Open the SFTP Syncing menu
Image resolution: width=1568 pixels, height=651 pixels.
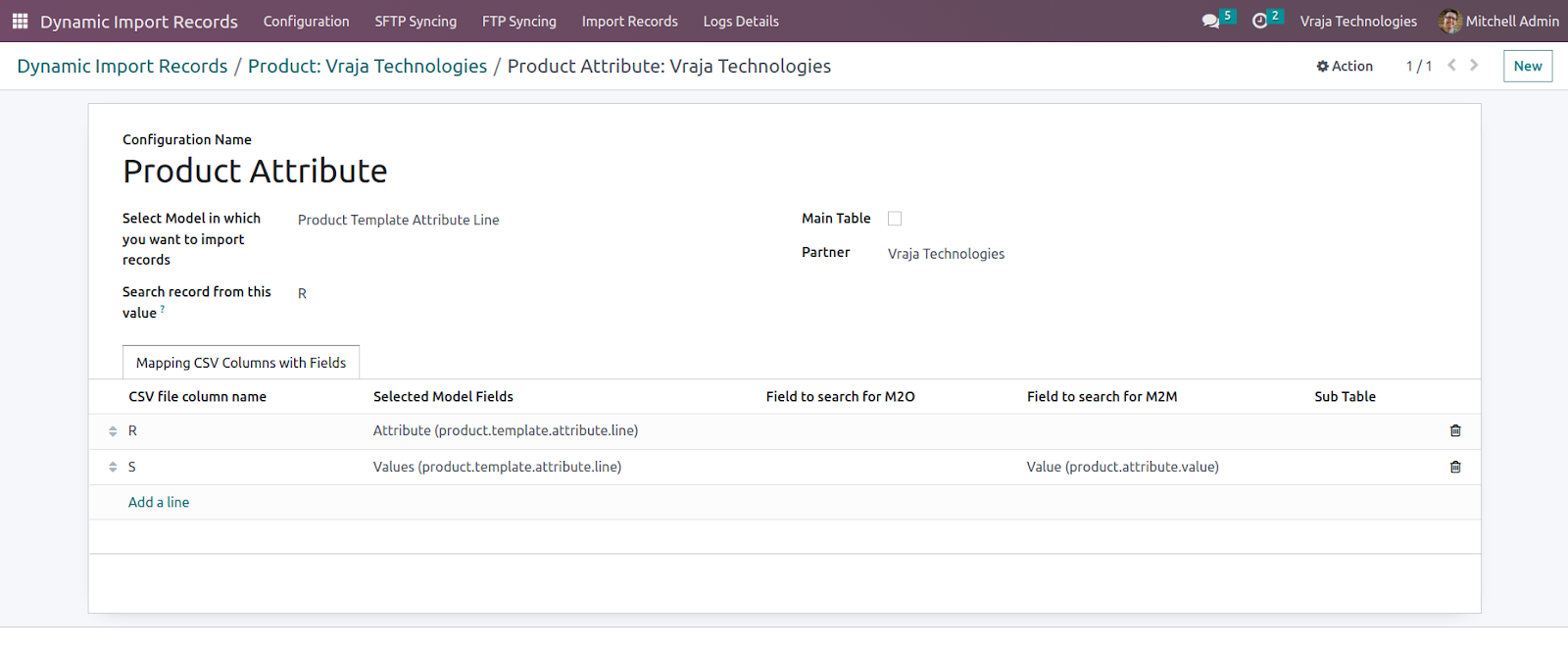(x=416, y=21)
